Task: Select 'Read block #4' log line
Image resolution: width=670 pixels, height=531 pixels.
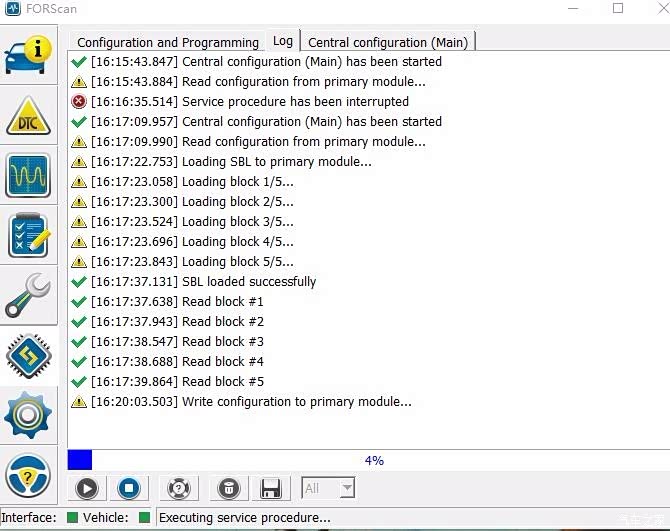Action: pyautogui.click(x=167, y=362)
